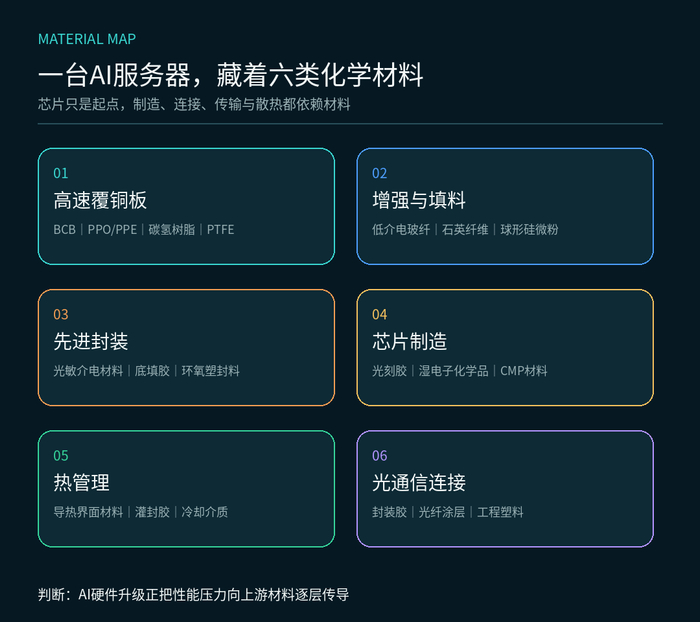Open the 光通信连接 card
700x622 pixels.
point(505,488)
